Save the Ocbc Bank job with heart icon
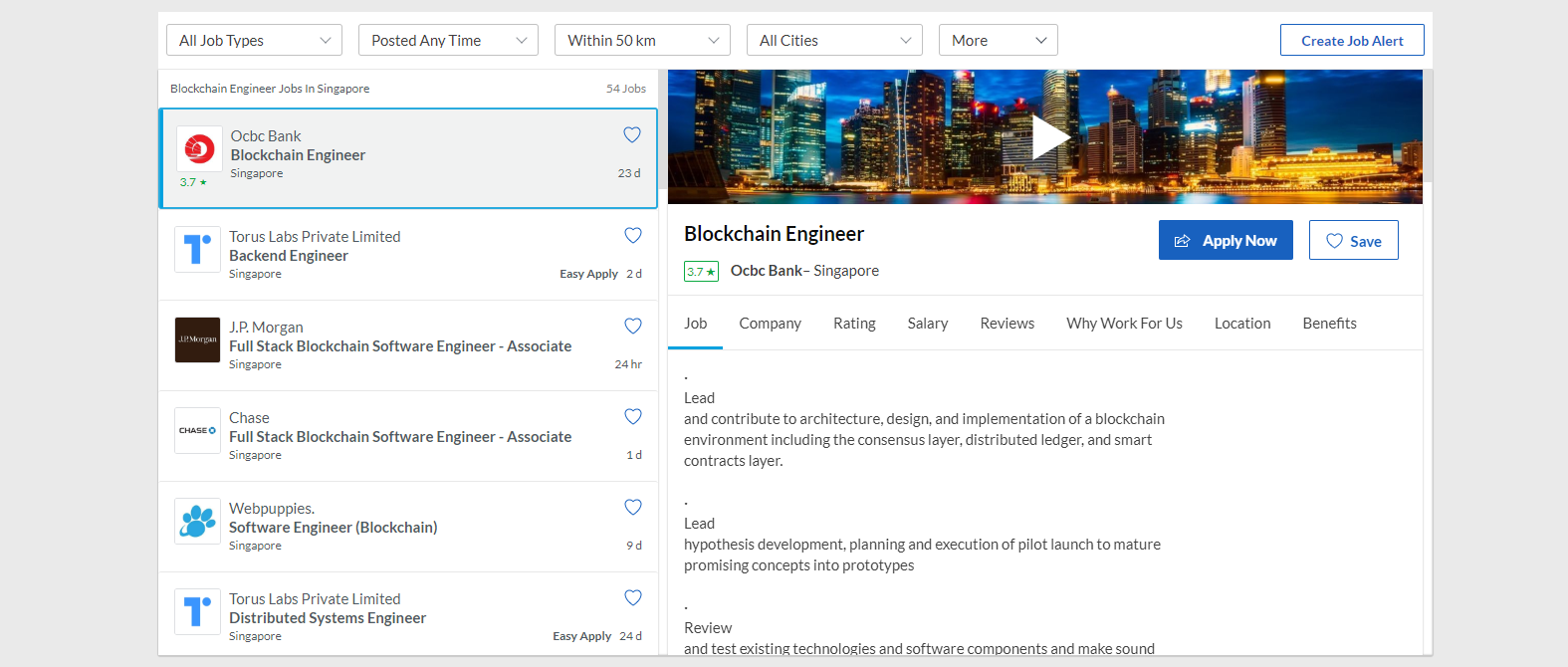Screen dimensions: 1568x667 [632, 134]
